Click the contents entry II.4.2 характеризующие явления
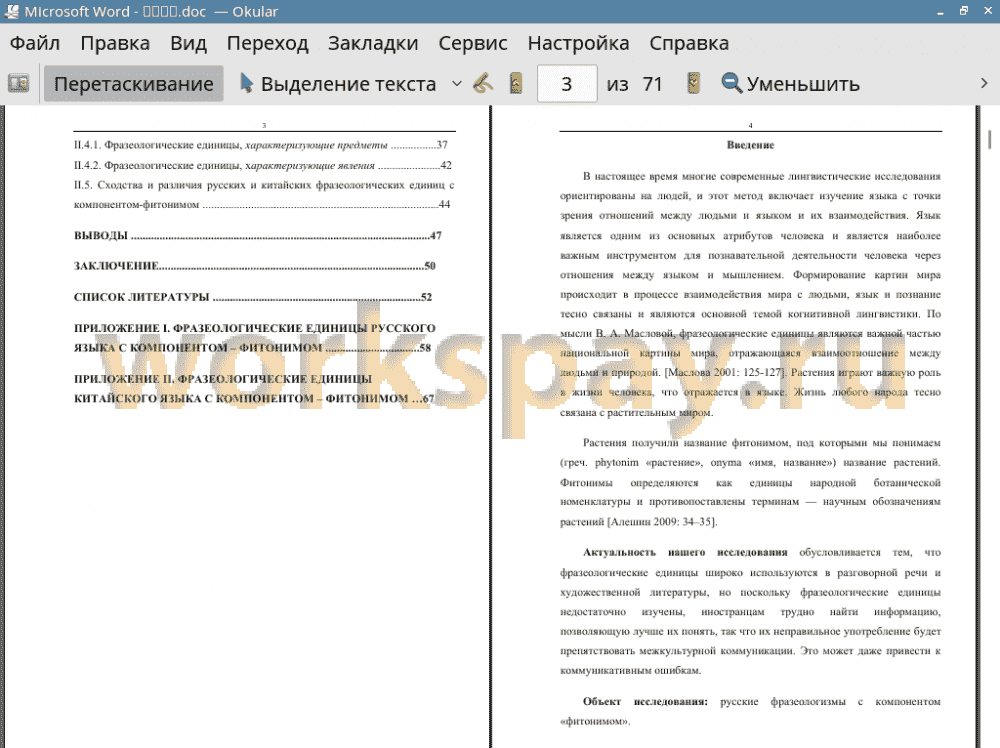 [263, 166]
